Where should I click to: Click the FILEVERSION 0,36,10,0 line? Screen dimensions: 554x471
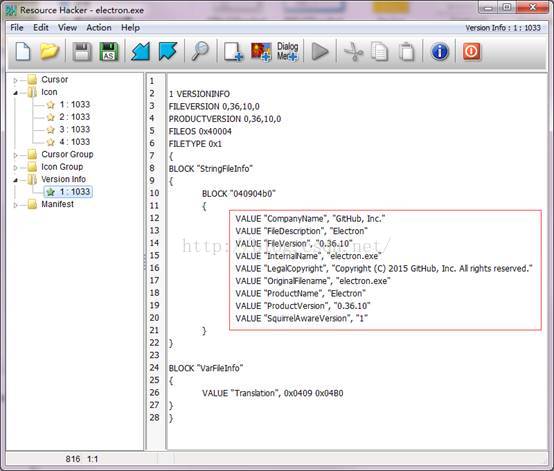[x=214, y=106]
